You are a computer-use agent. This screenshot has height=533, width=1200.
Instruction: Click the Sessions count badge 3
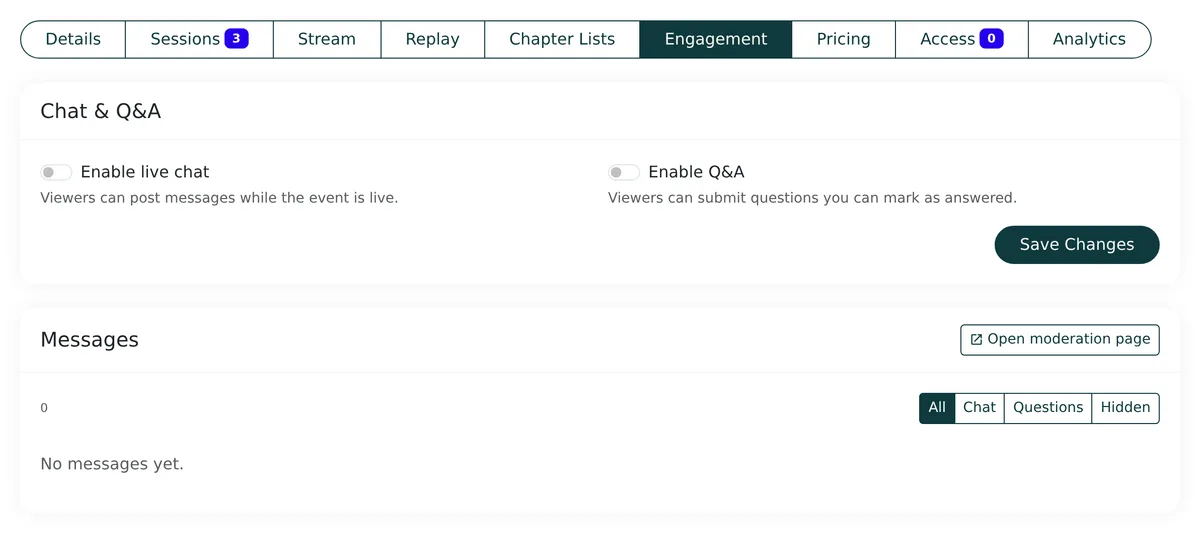coord(236,39)
